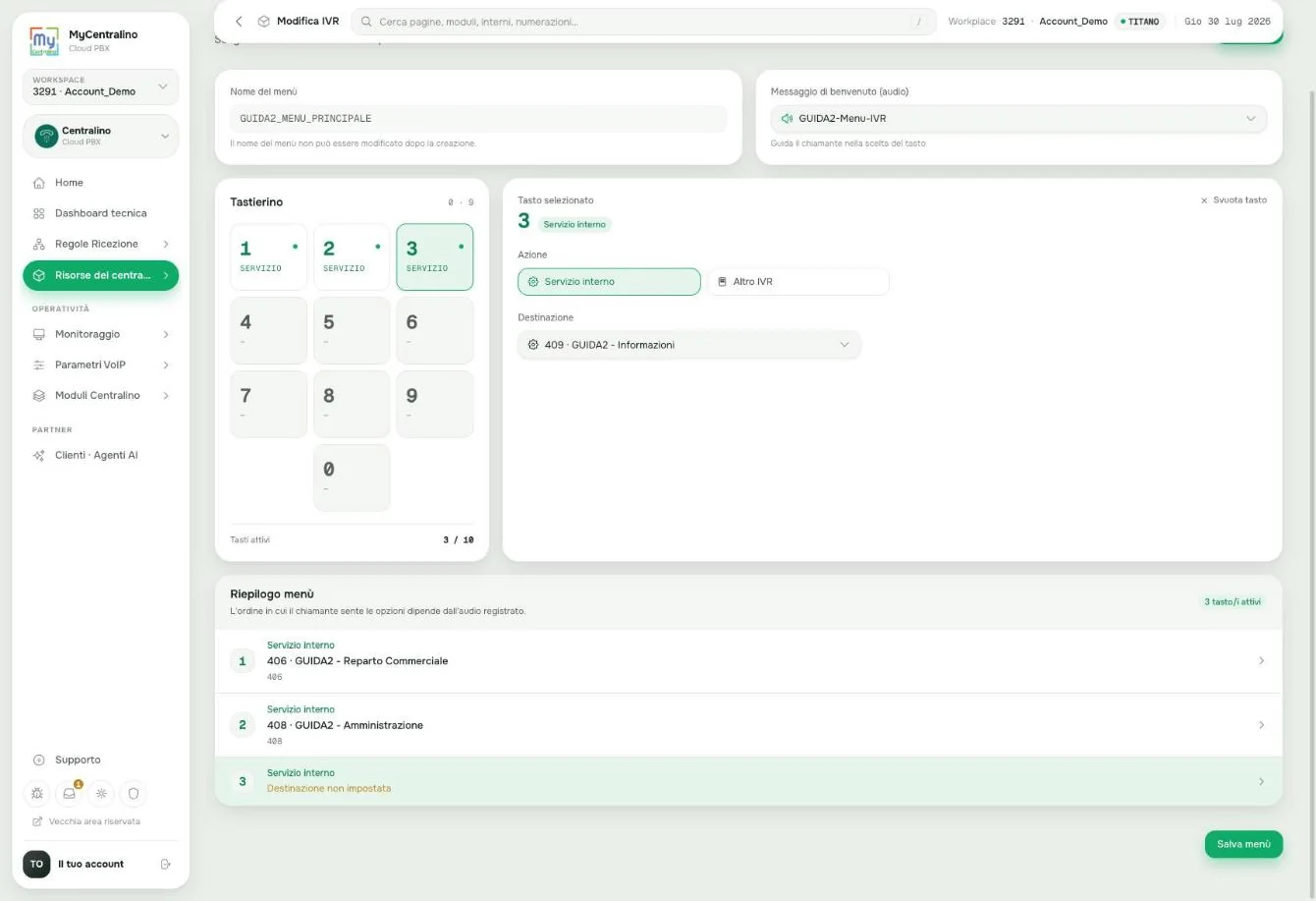Click the speaker icon in welcome audio field
1316x901 pixels.
(787, 118)
